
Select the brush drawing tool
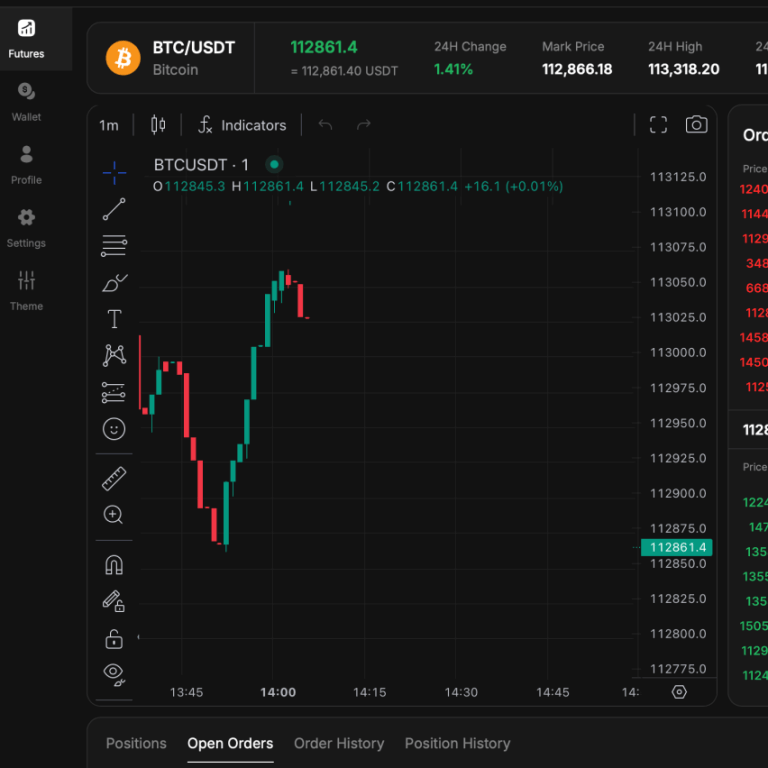[x=114, y=283]
